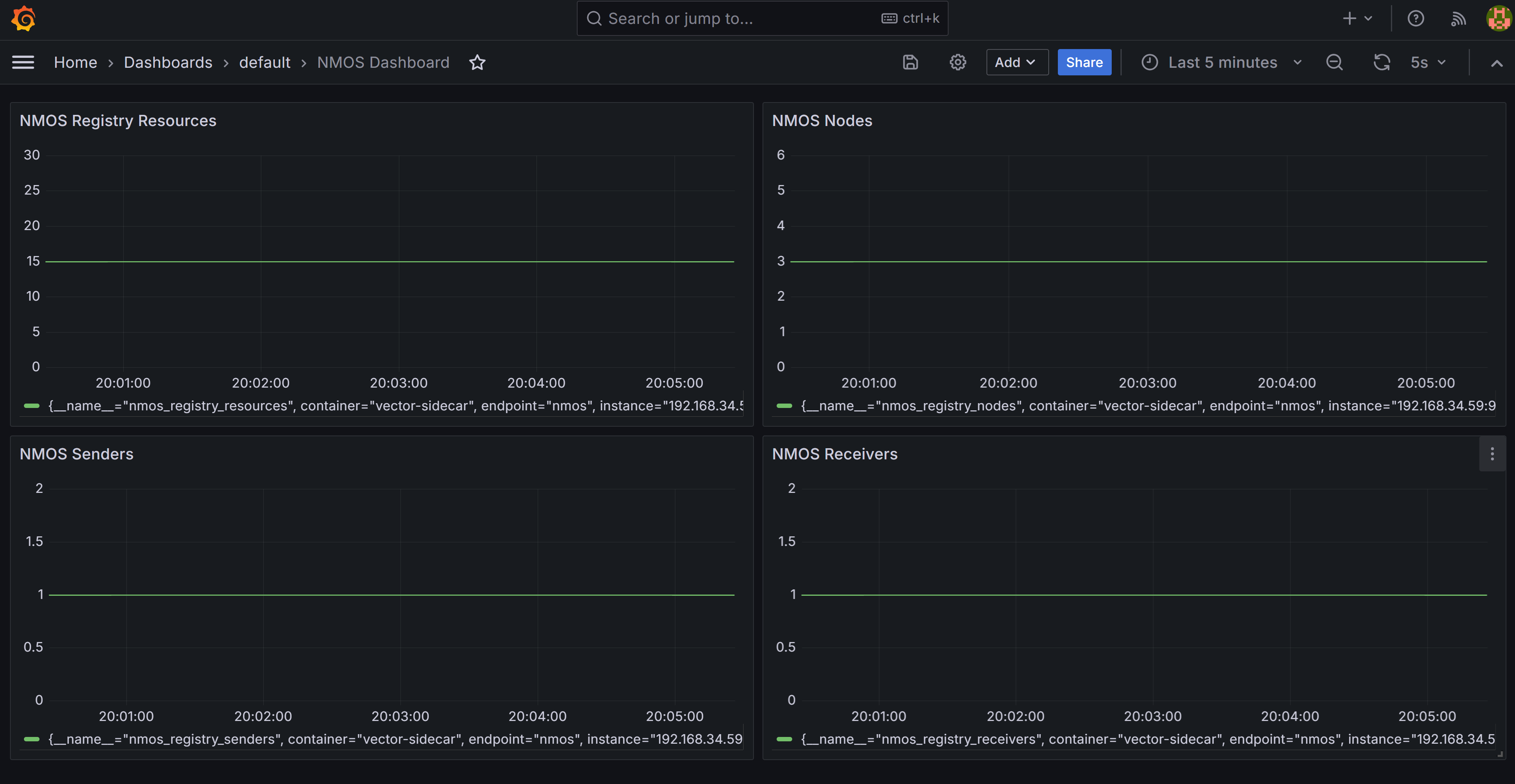Click the news feed RSS icon

click(x=1458, y=19)
